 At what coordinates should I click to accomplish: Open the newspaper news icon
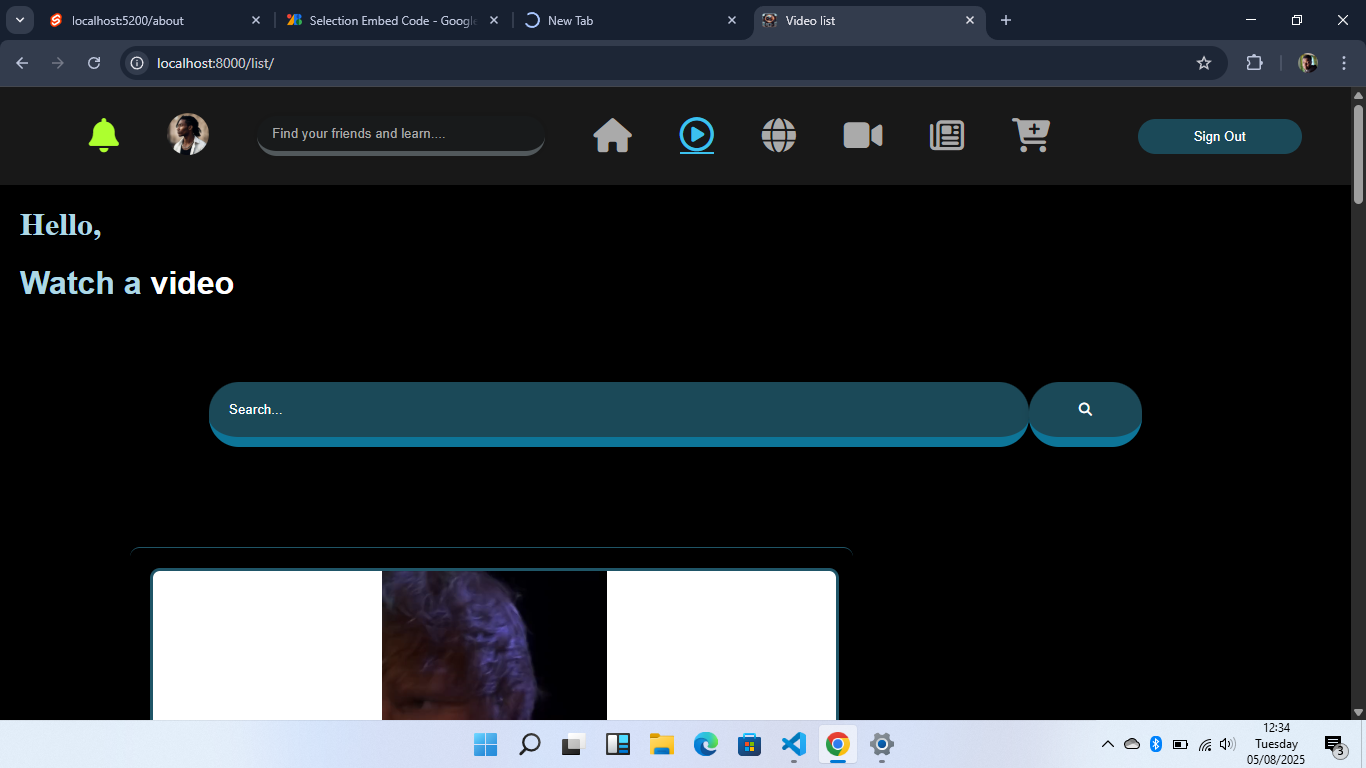click(946, 135)
